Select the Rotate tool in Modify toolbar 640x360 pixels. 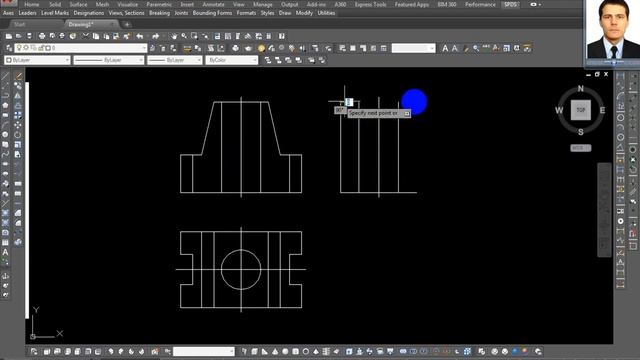[x=18, y=135]
